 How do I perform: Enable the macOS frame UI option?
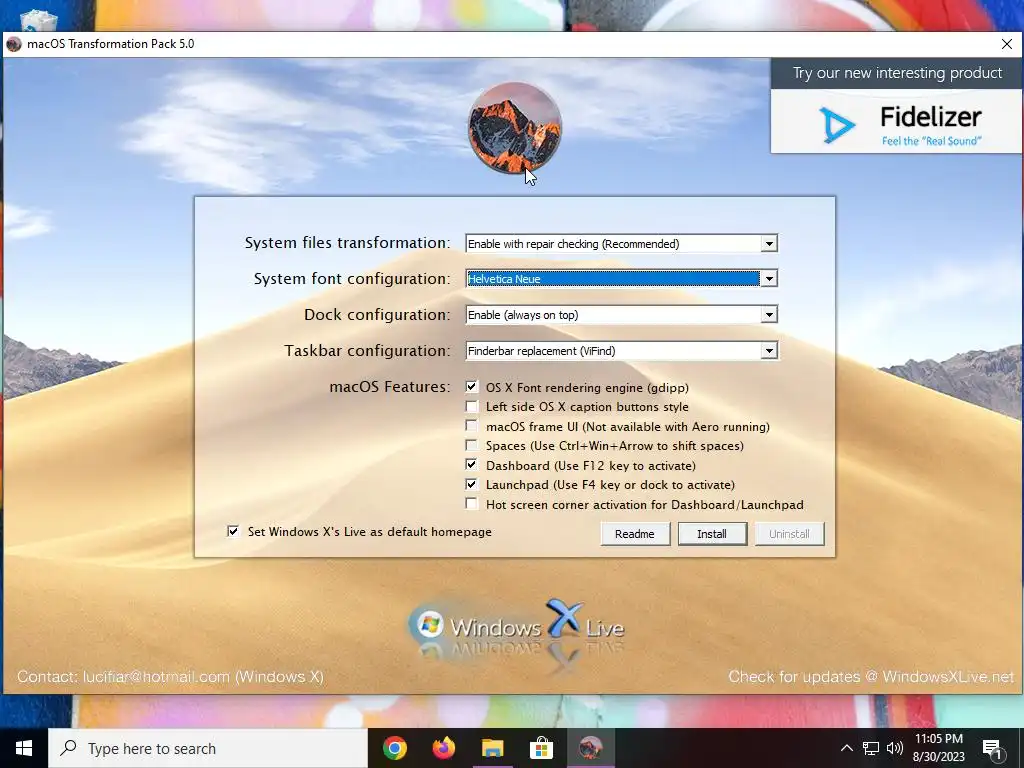(x=472, y=426)
